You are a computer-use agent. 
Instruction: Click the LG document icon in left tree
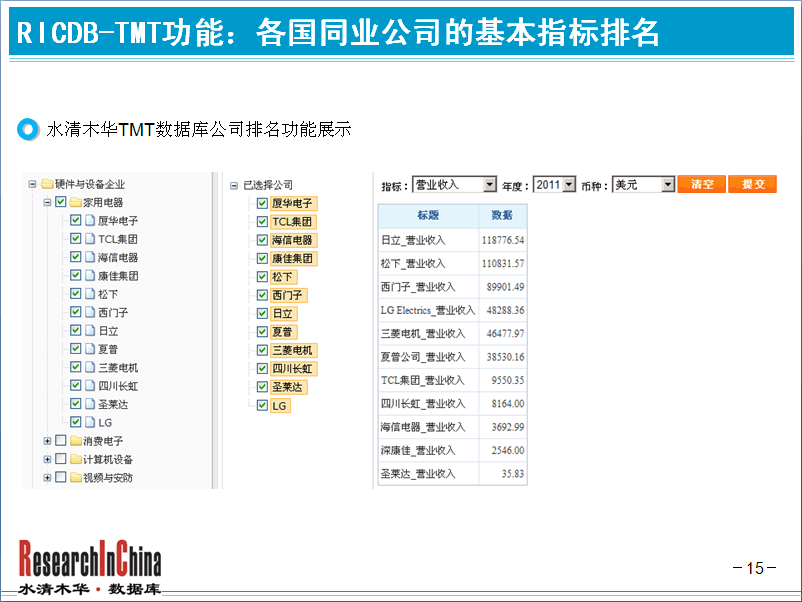[90, 422]
